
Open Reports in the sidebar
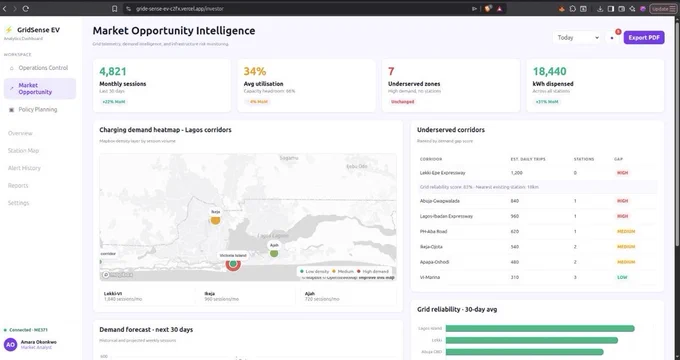[18, 186]
